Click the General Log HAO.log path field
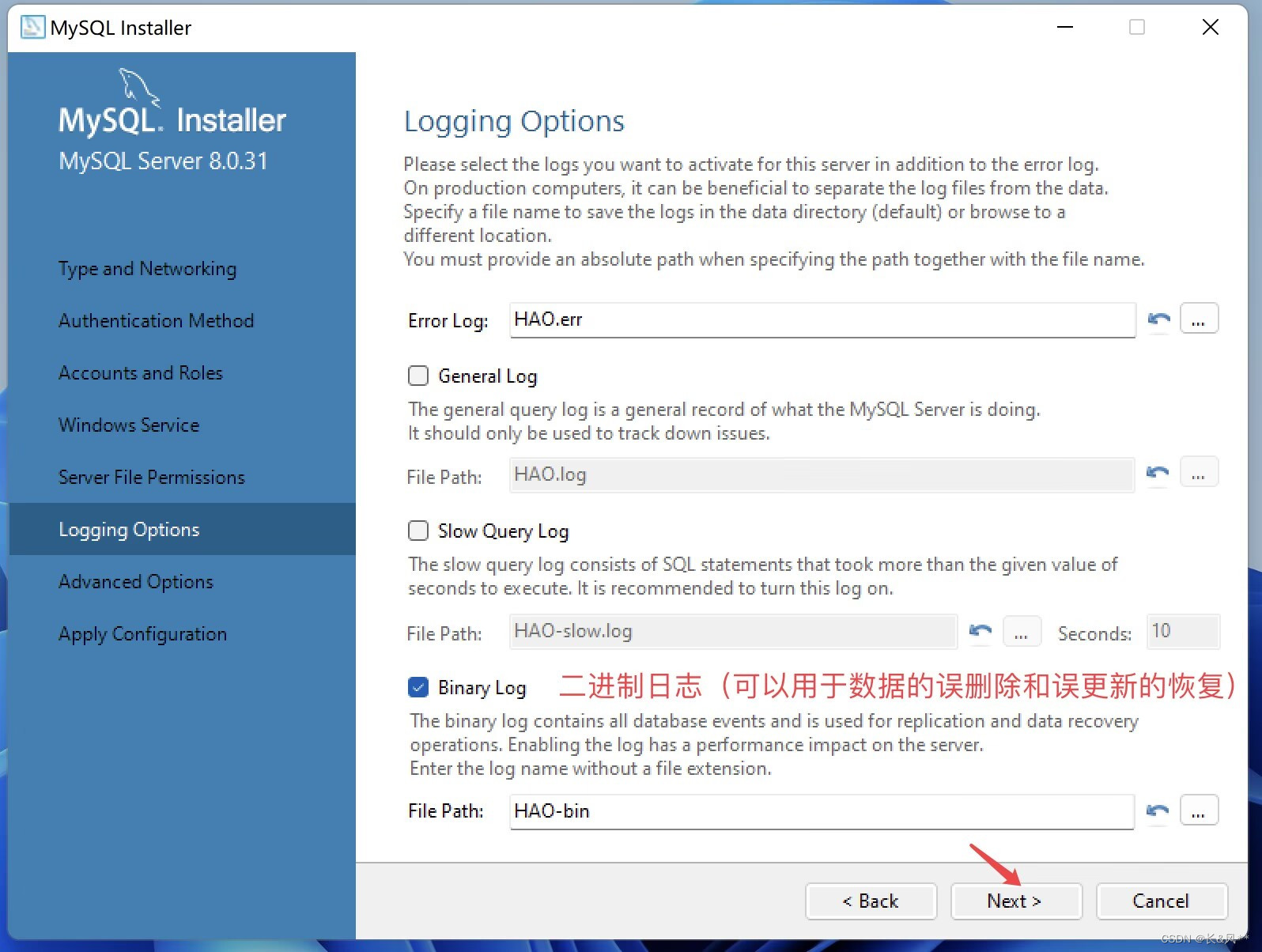The height and width of the screenshot is (952, 1262). click(x=822, y=474)
